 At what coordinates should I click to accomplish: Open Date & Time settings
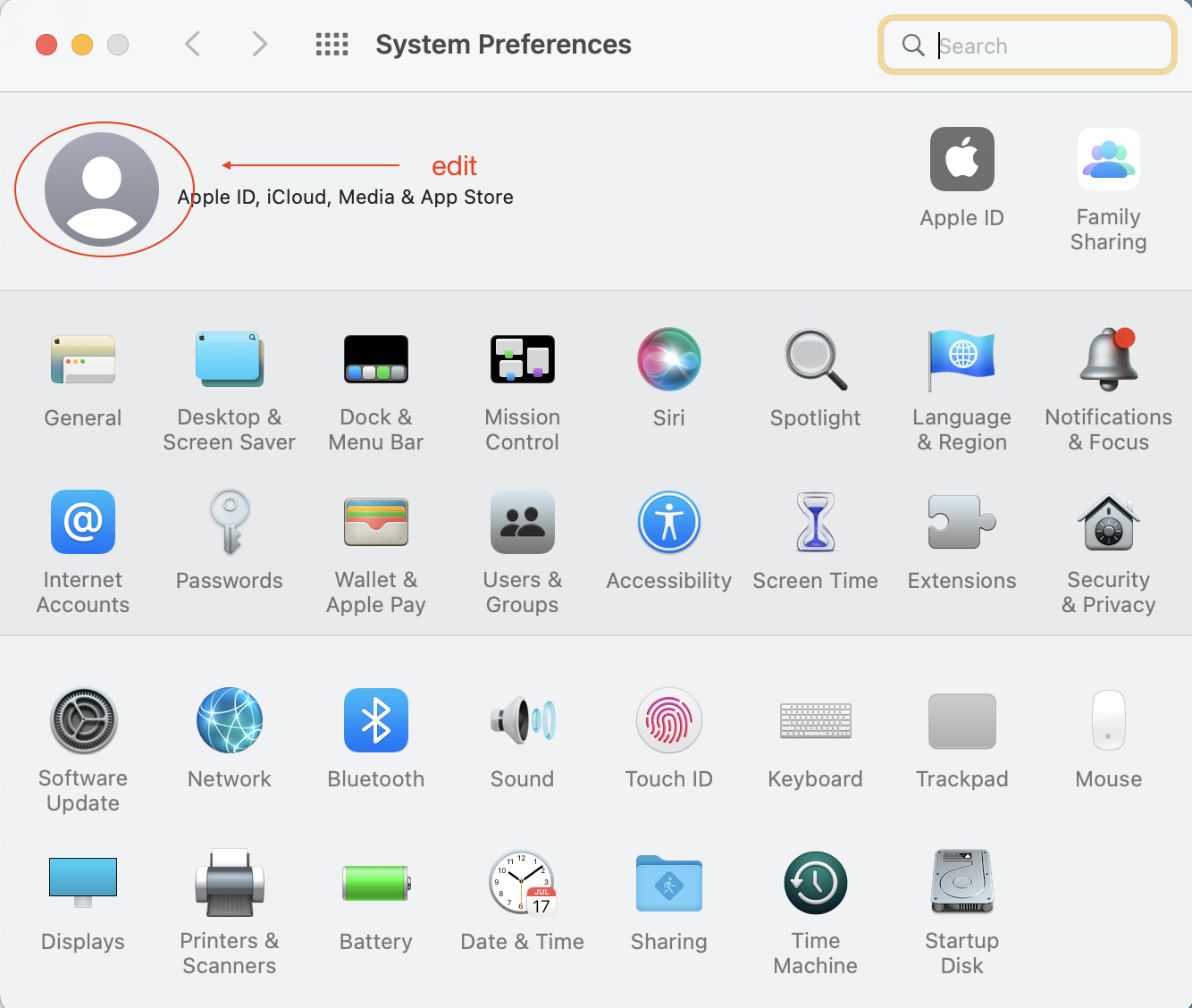pos(523,883)
